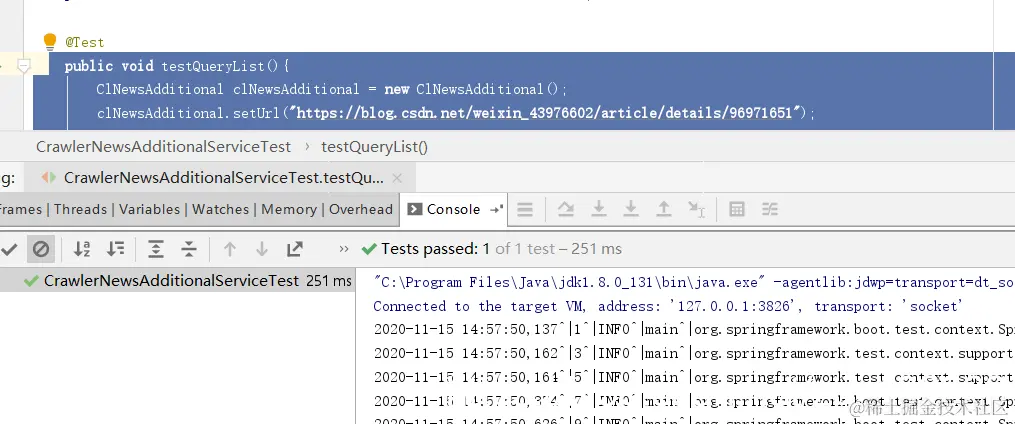Open the Variables tab
1015x424 pixels.
(x=150, y=209)
